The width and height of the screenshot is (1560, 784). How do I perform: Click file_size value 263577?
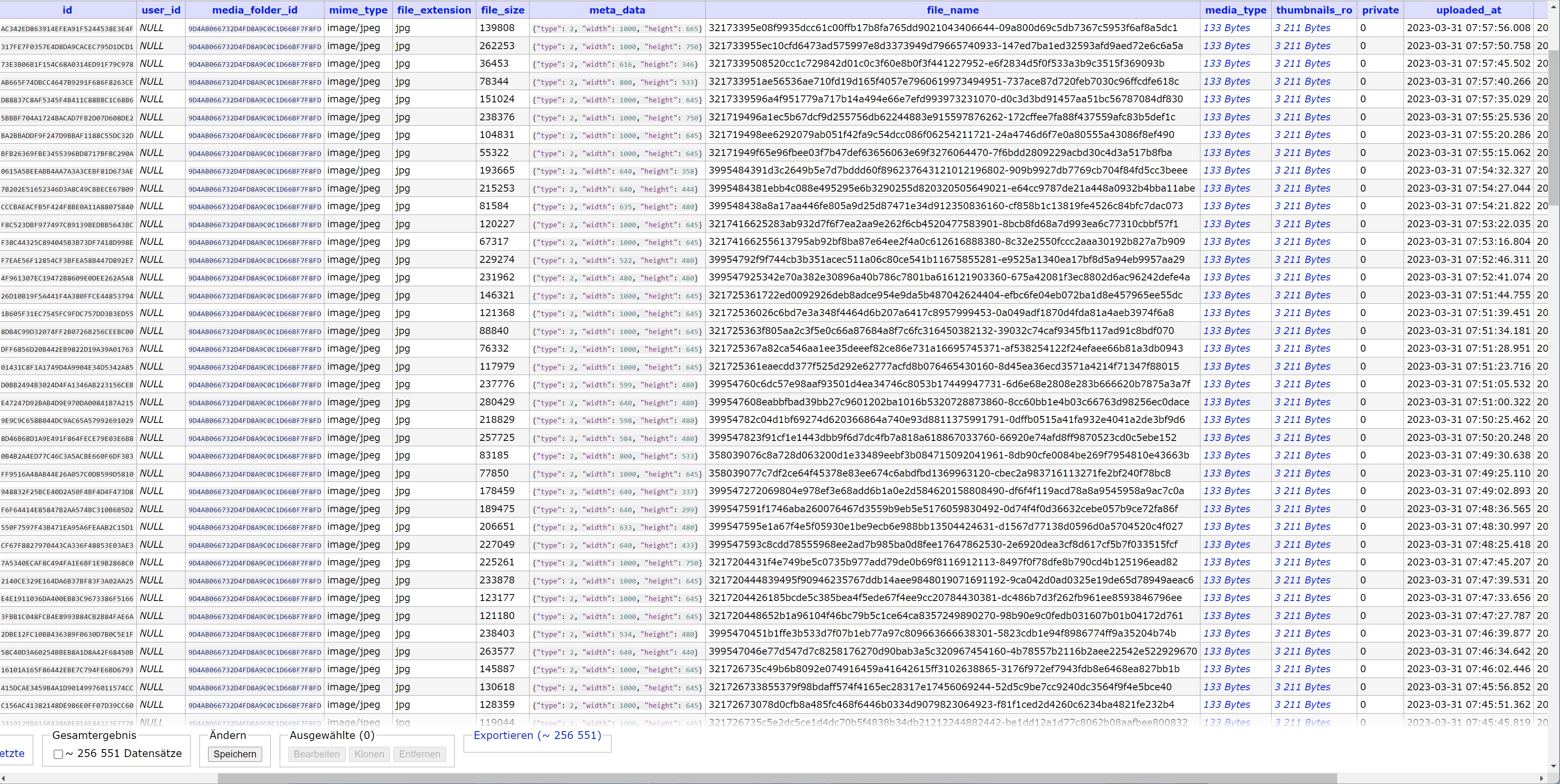497,651
